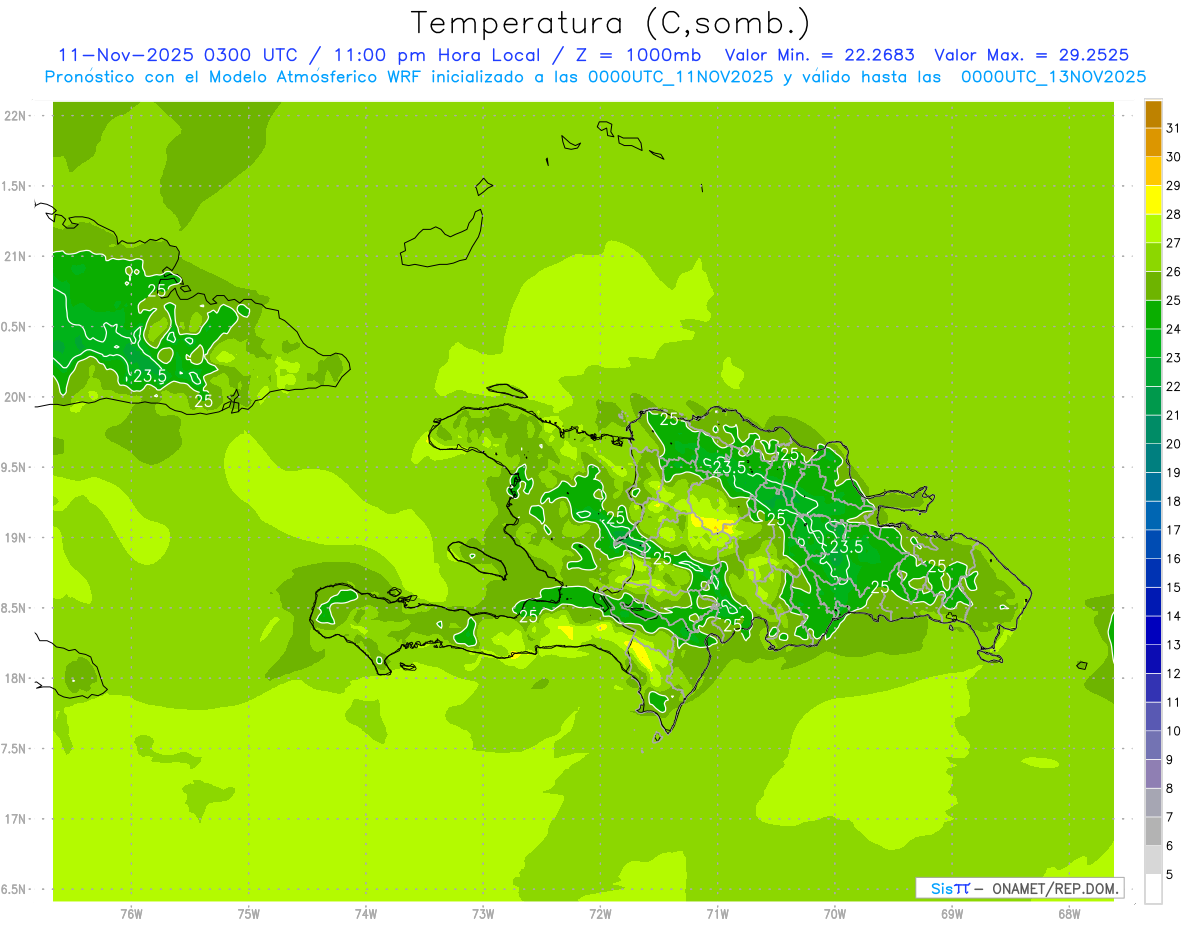
Task: Pick the purple swatch between 8 and 9
Action: point(1153,774)
